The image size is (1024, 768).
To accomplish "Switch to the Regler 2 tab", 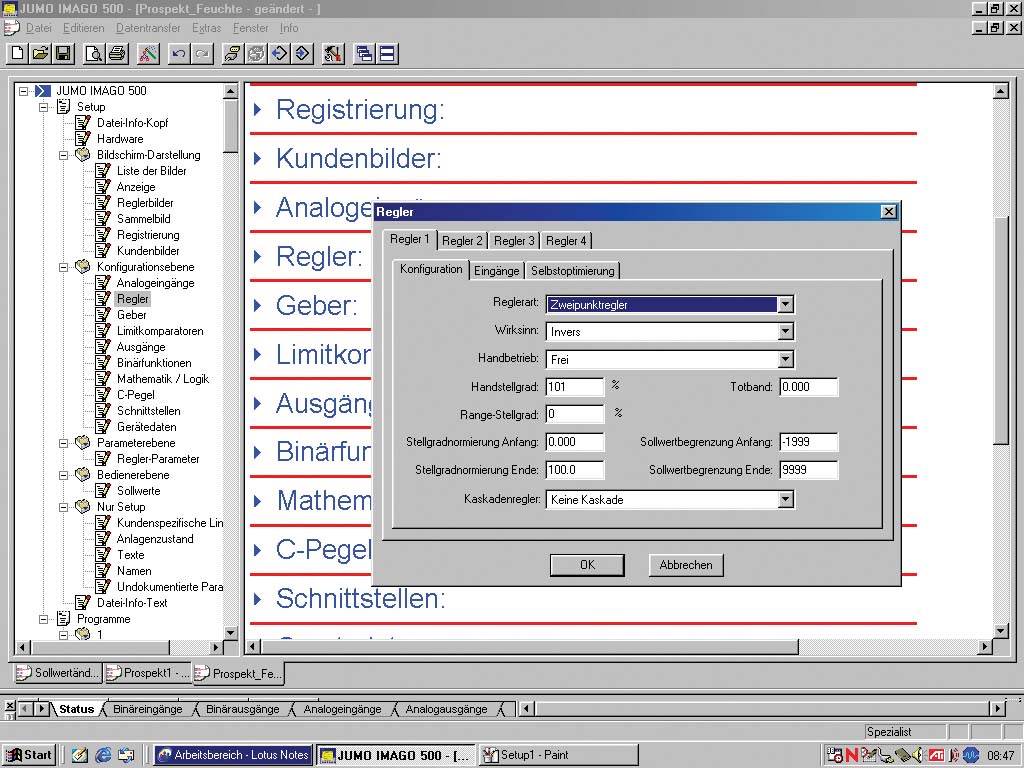I will 462,240.
